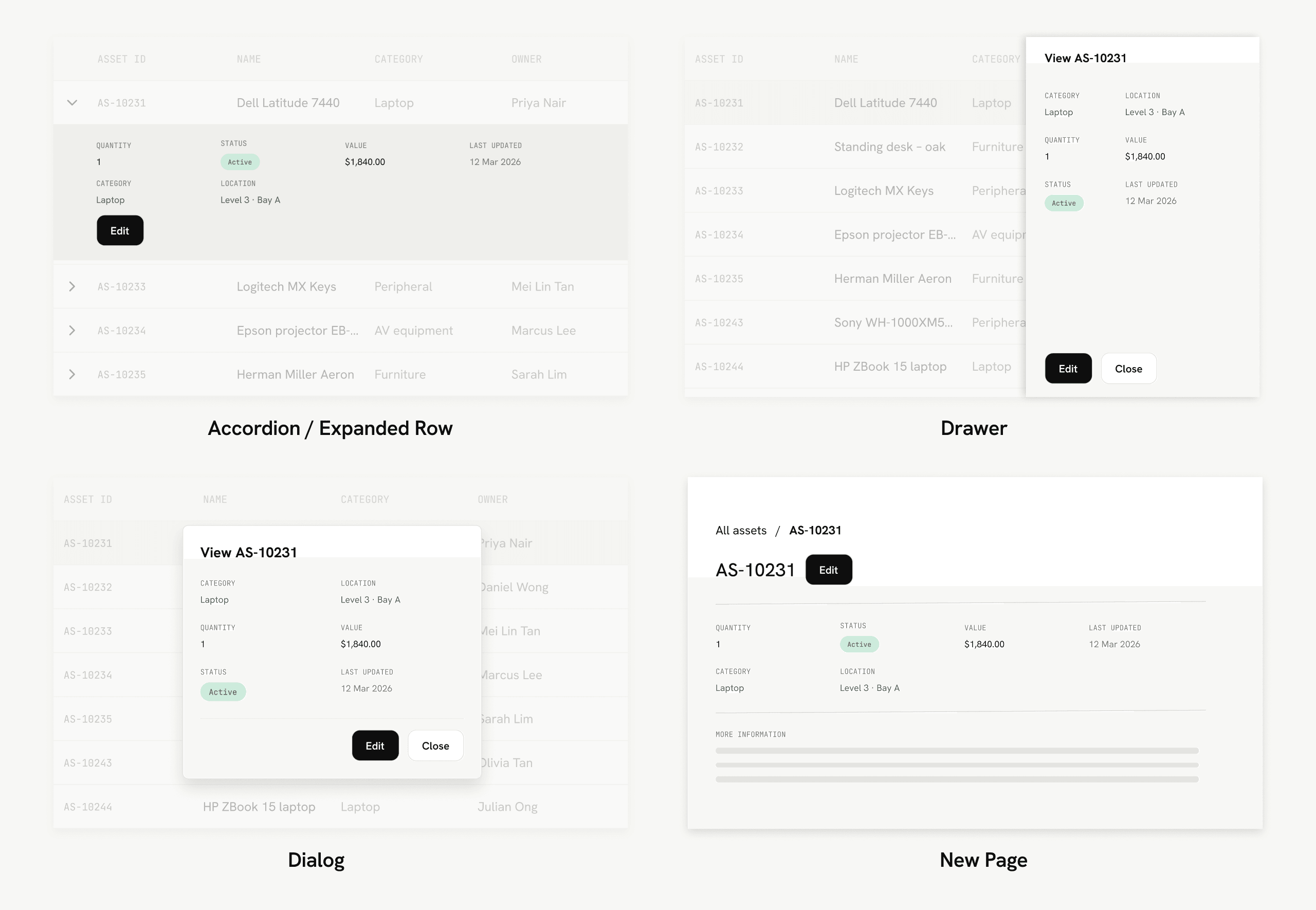Click AS-10232 in the dialog background table
1316x910 pixels.
point(88,587)
